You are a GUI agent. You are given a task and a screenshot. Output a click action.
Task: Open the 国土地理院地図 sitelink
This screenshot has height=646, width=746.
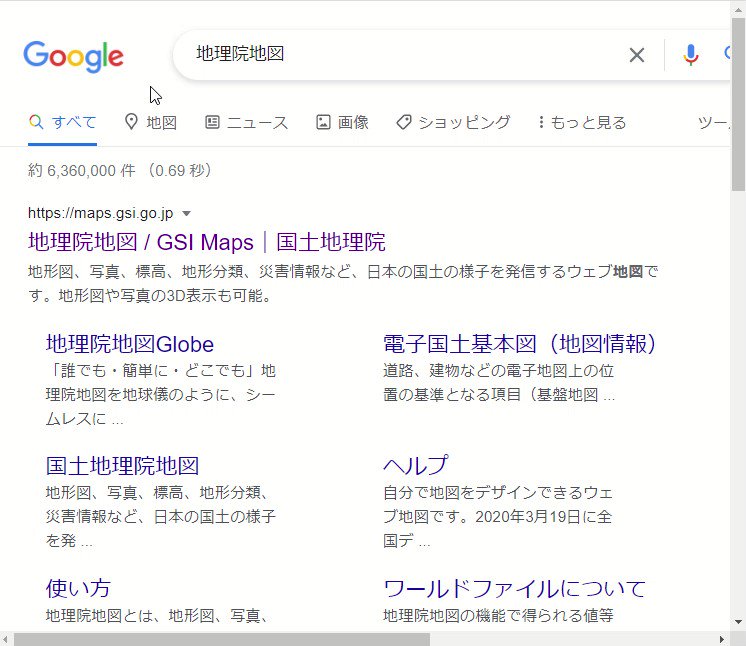tap(122, 466)
